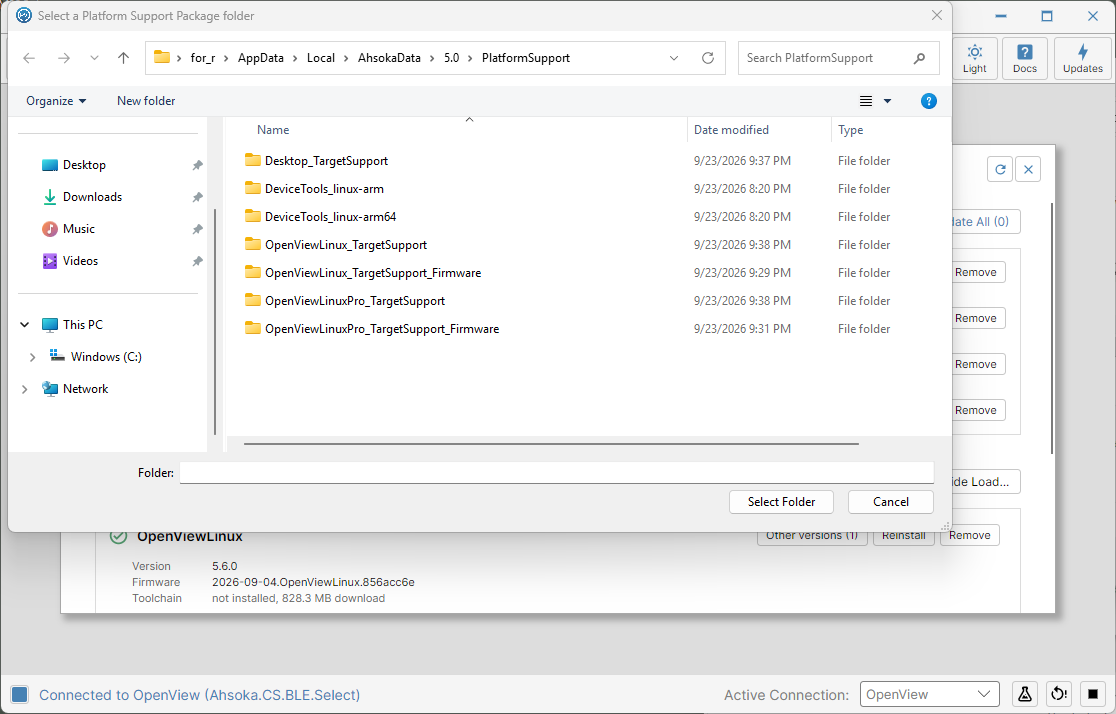Sort files by Type column
The width and height of the screenshot is (1116, 714).
850,130
